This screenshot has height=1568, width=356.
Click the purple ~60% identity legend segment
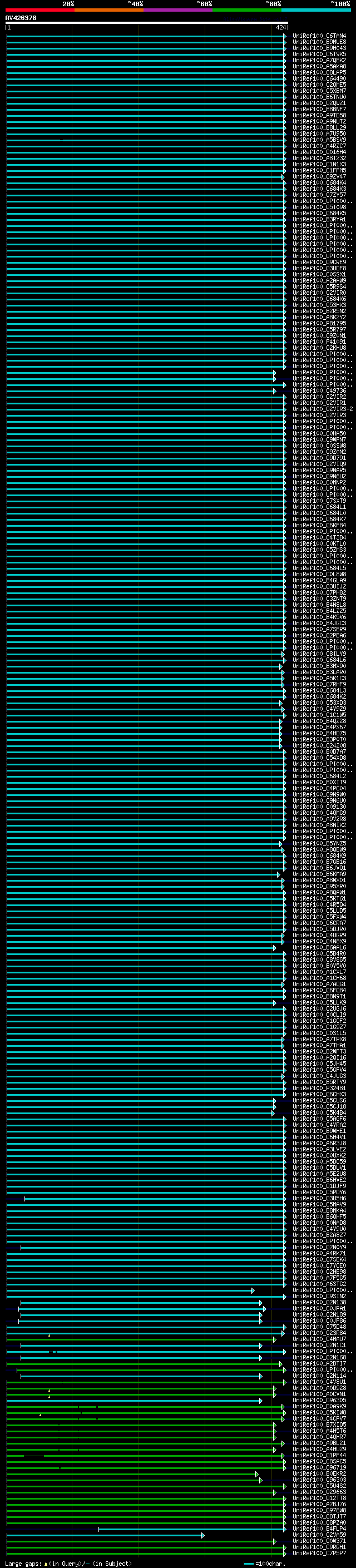pos(177,10)
